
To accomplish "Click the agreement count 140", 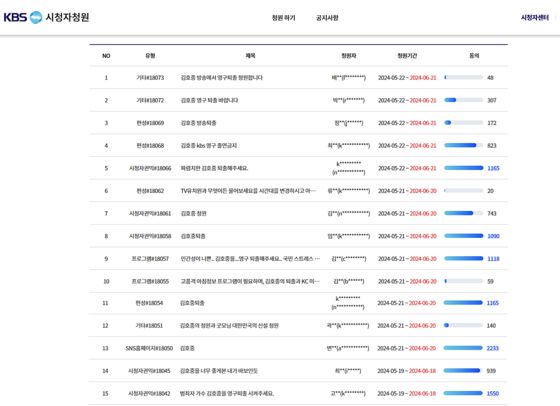I will pos(491,326).
